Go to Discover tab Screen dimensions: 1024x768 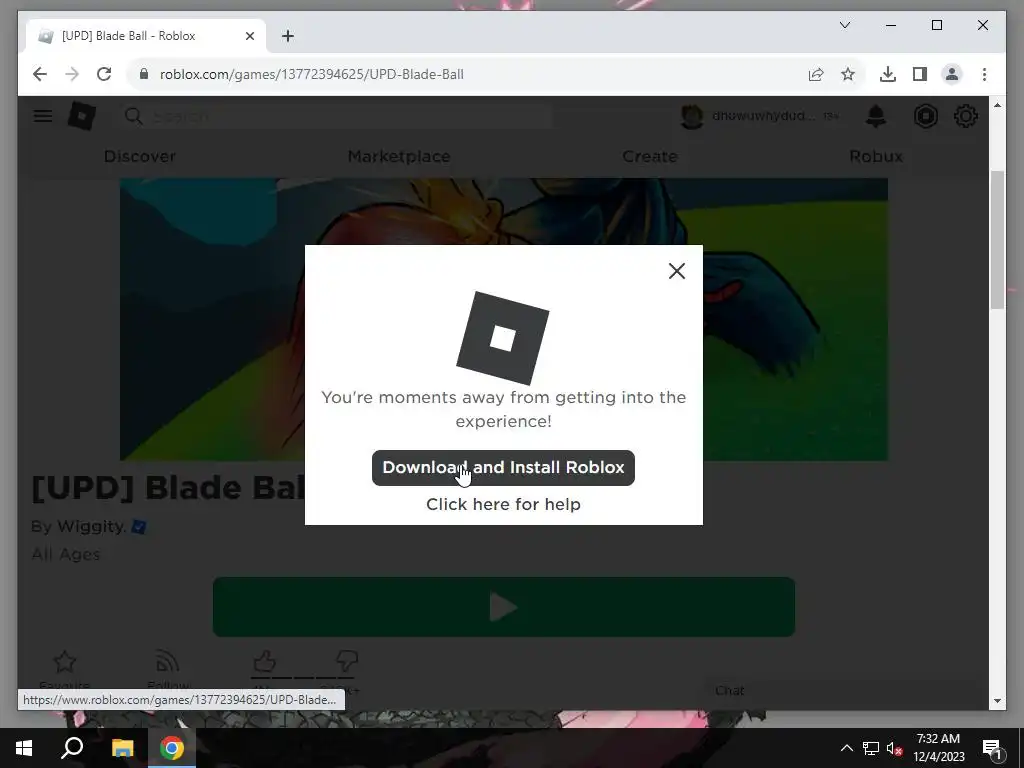pos(140,156)
